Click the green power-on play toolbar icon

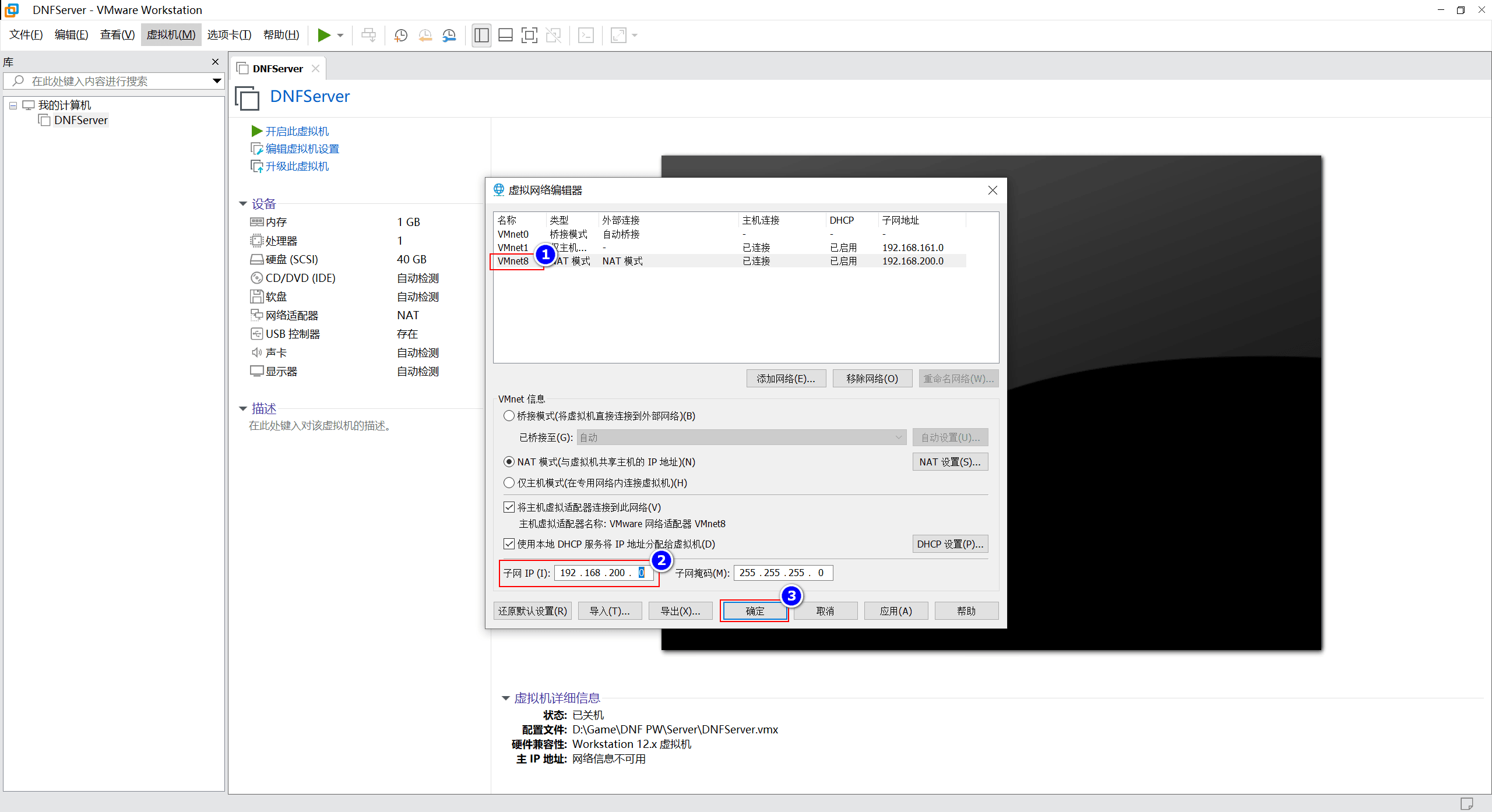tap(324, 36)
